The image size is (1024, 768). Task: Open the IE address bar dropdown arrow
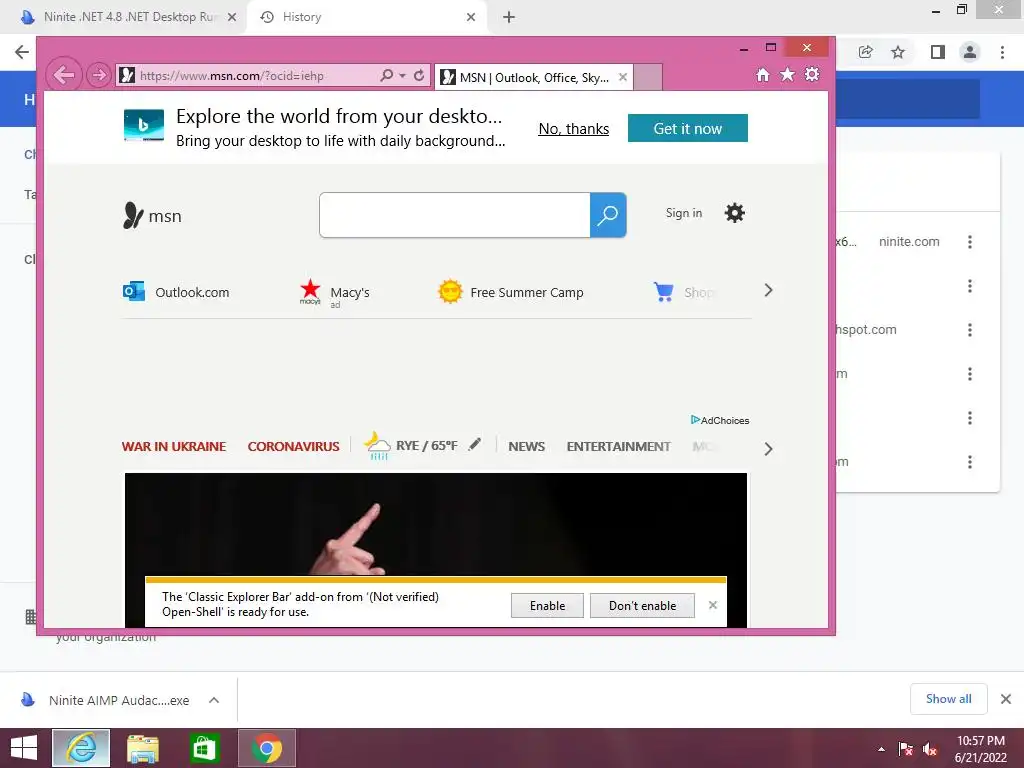(x=402, y=76)
